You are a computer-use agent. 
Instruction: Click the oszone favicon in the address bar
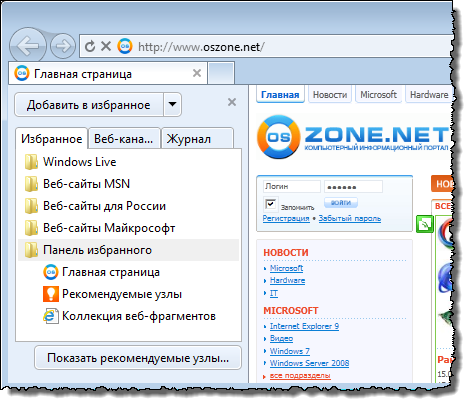[125, 46]
